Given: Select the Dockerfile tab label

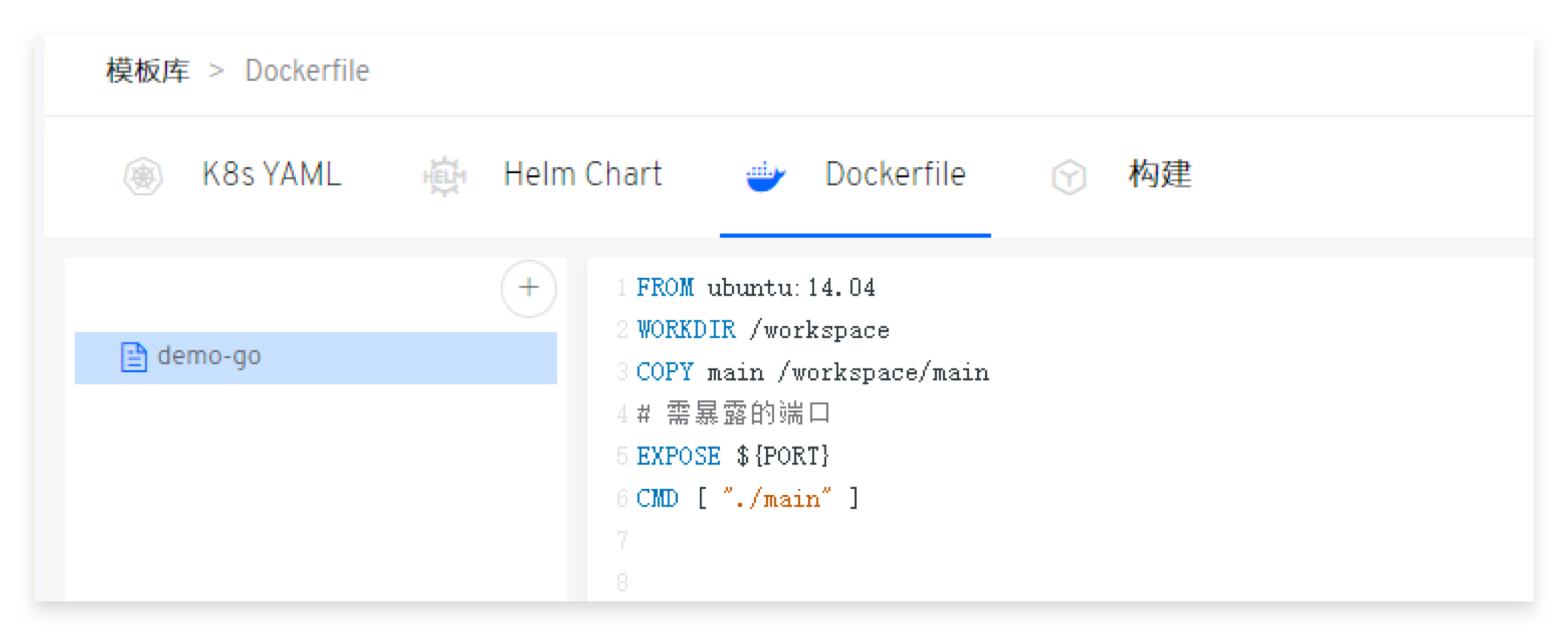Looking at the screenshot, I should 895,175.
